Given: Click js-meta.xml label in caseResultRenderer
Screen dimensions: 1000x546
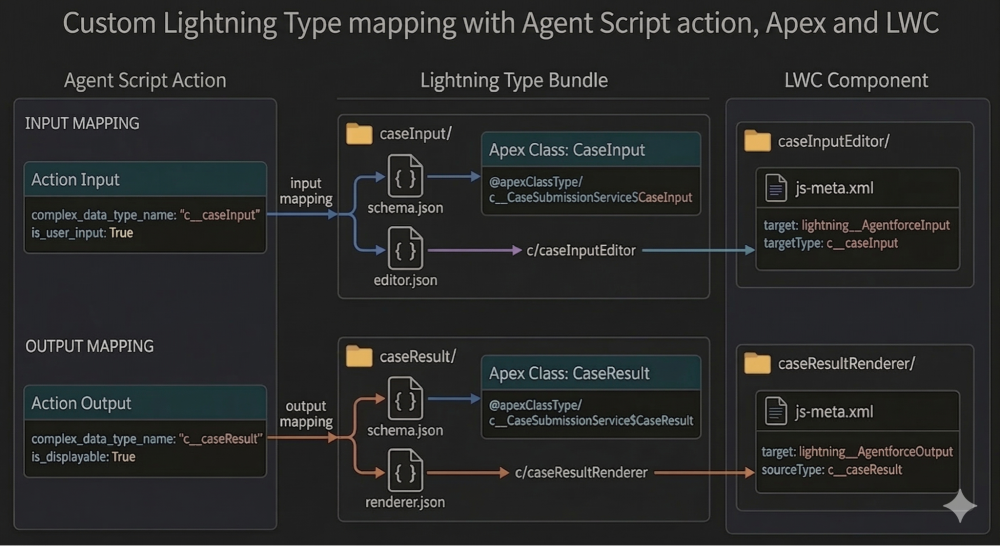Looking at the screenshot, I should [x=834, y=411].
